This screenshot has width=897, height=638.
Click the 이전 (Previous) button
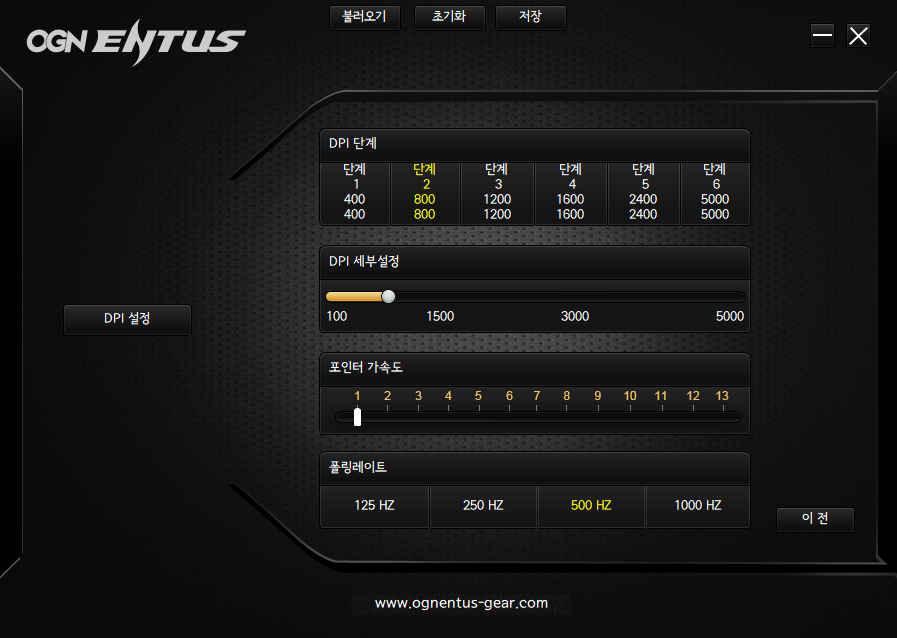[815, 519]
